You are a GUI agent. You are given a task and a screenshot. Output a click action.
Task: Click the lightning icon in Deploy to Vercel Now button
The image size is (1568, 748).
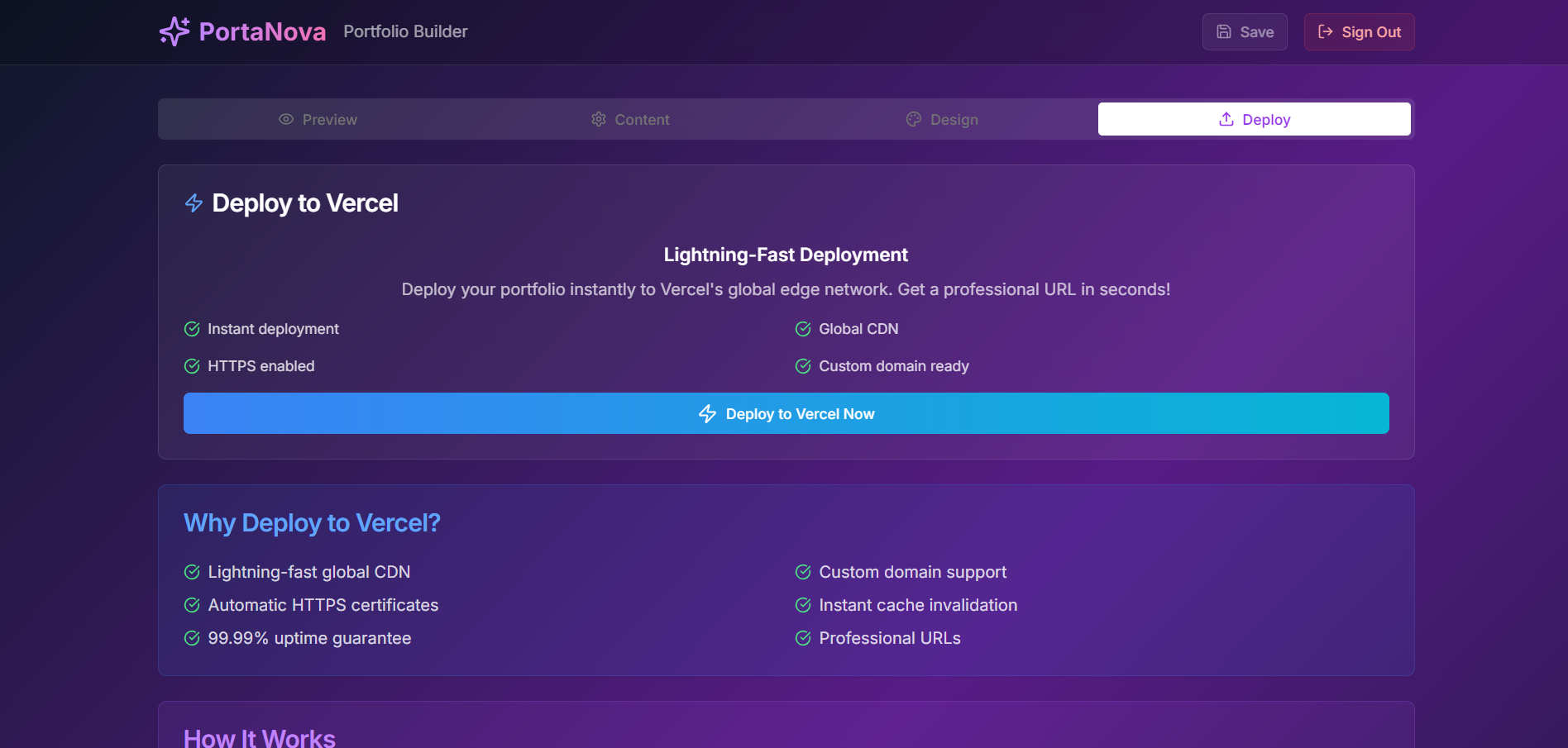coord(707,413)
